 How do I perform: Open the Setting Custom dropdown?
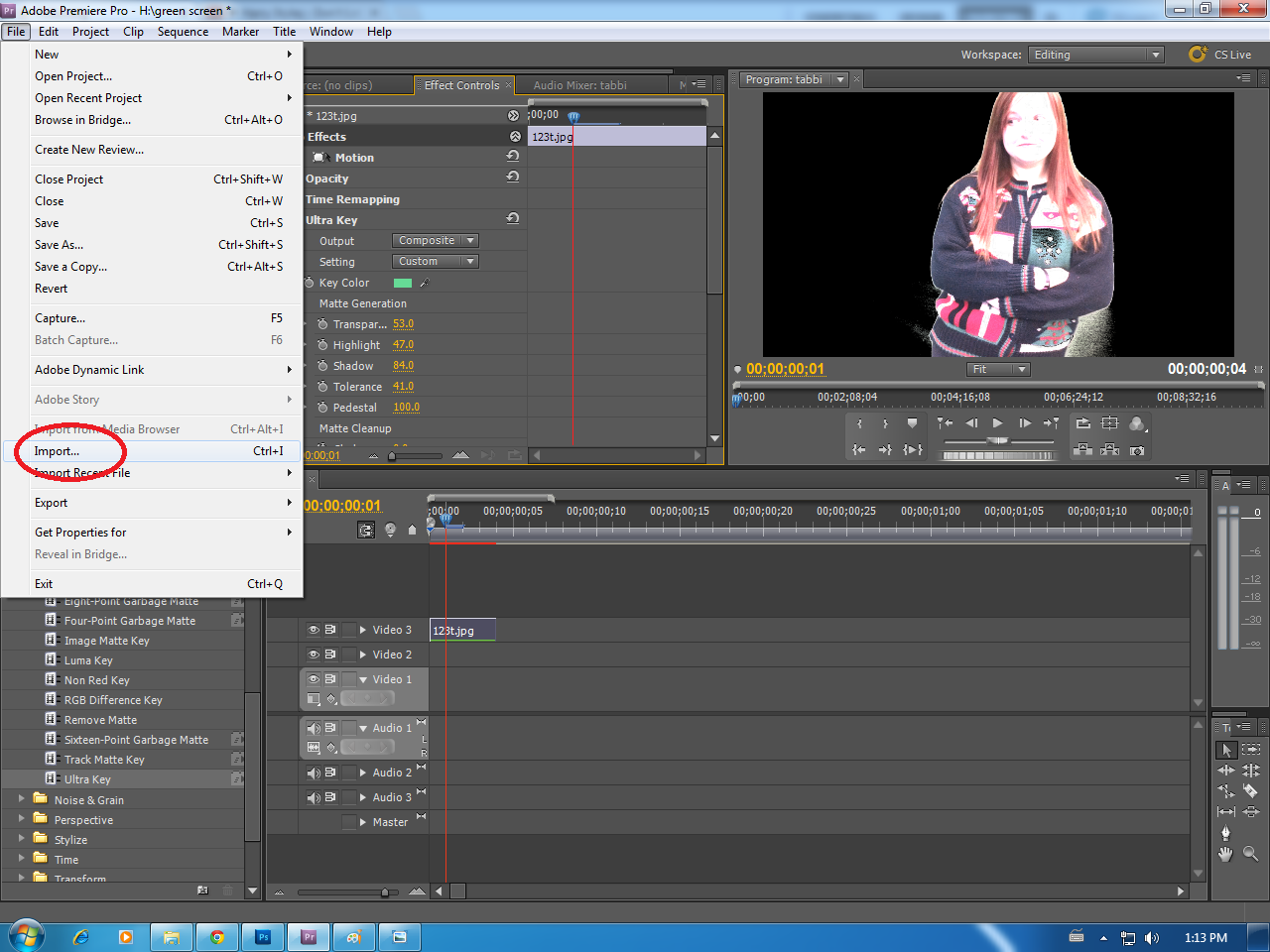coord(436,262)
